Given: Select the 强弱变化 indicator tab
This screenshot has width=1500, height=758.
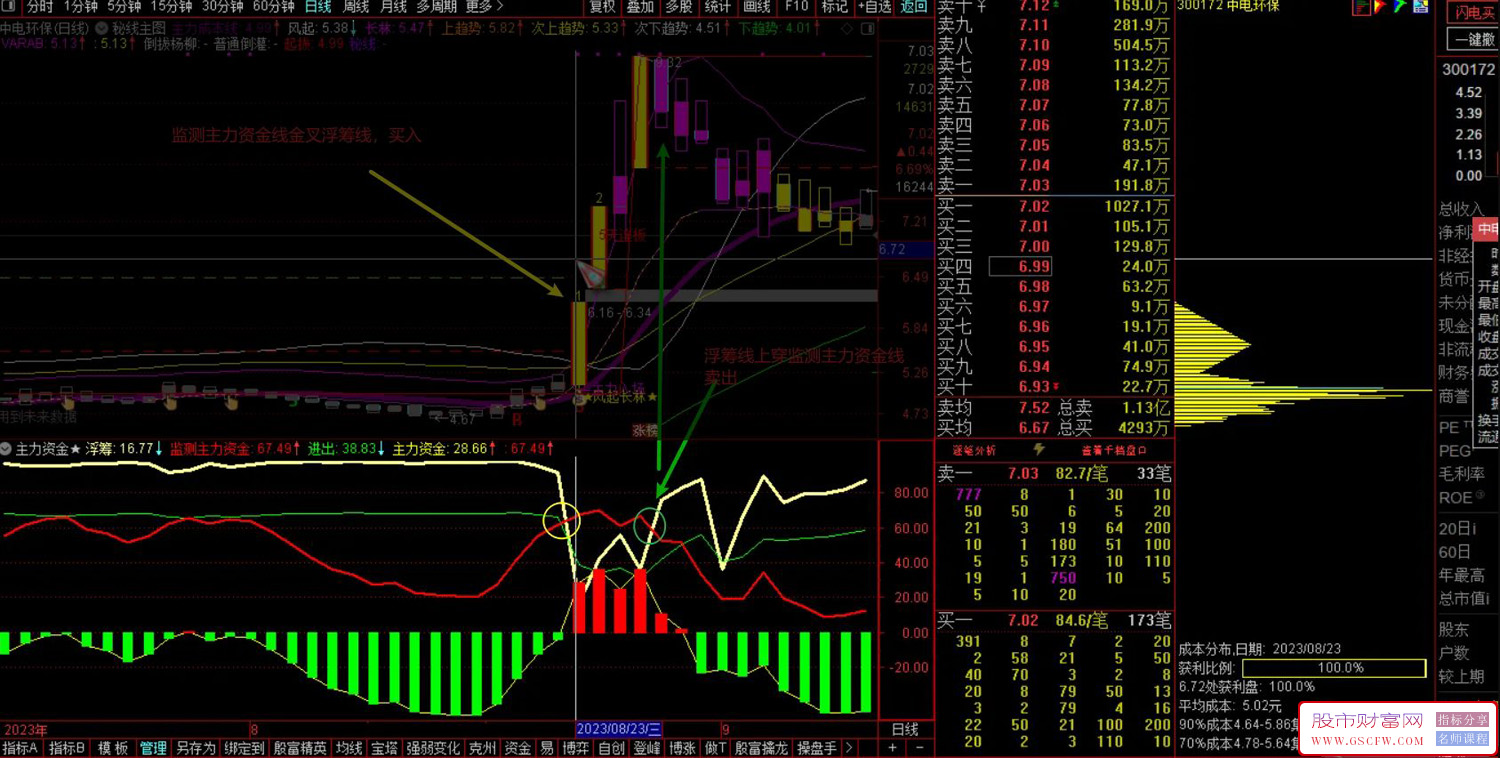Looking at the screenshot, I should coord(434,748).
